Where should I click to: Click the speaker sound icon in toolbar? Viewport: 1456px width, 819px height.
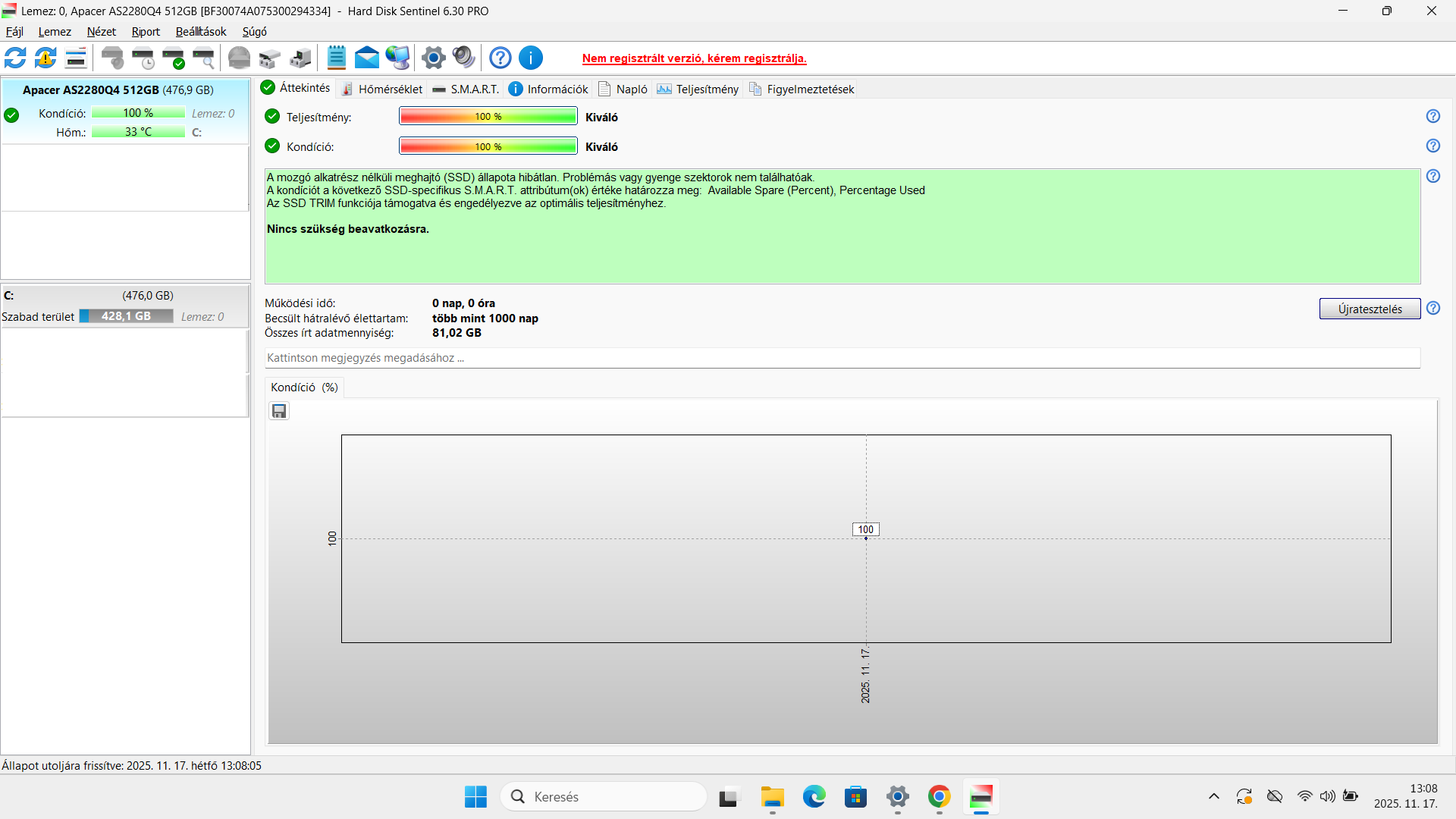pos(463,58)
